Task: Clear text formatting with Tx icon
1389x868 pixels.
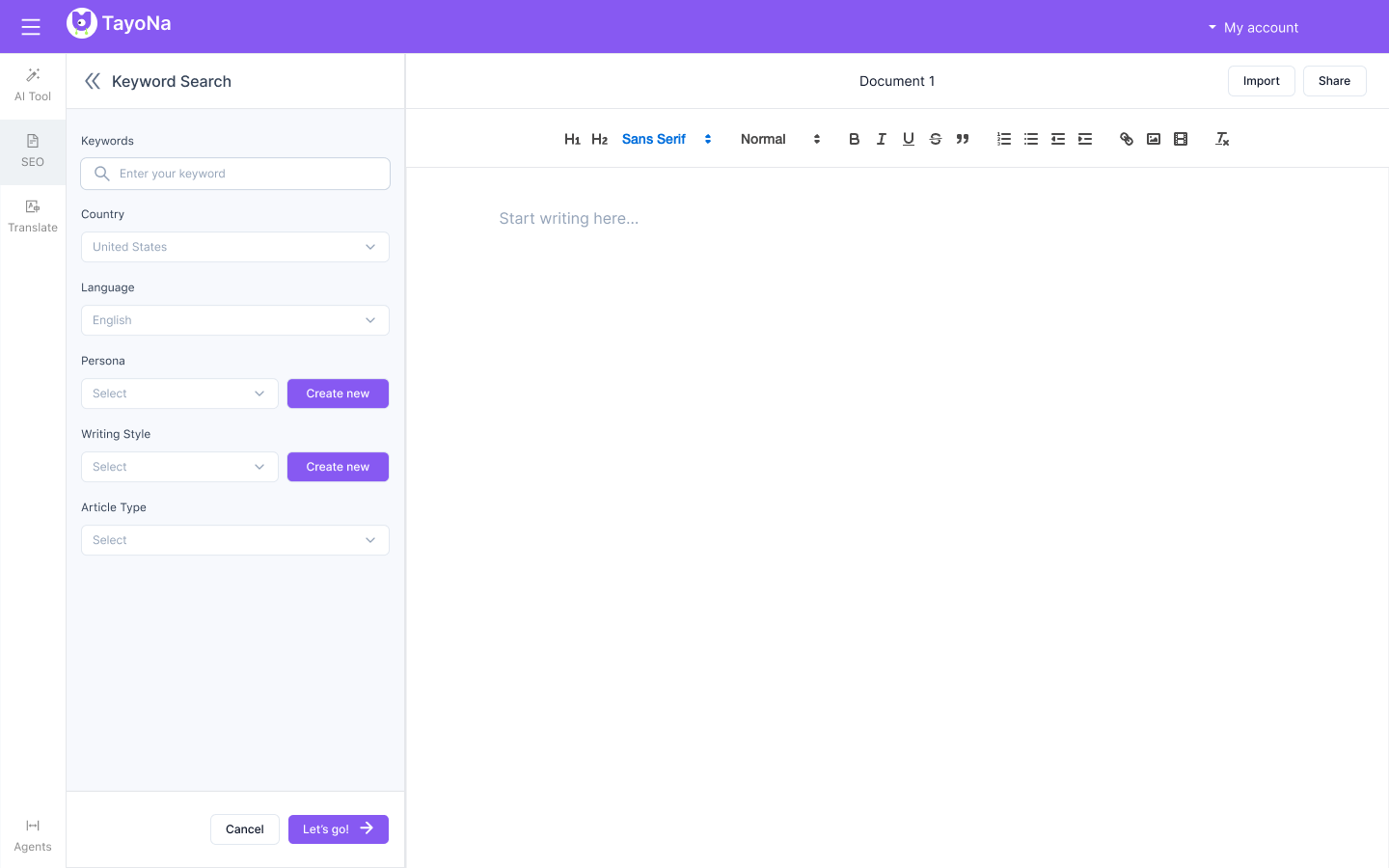Action: pos(1222,139)
